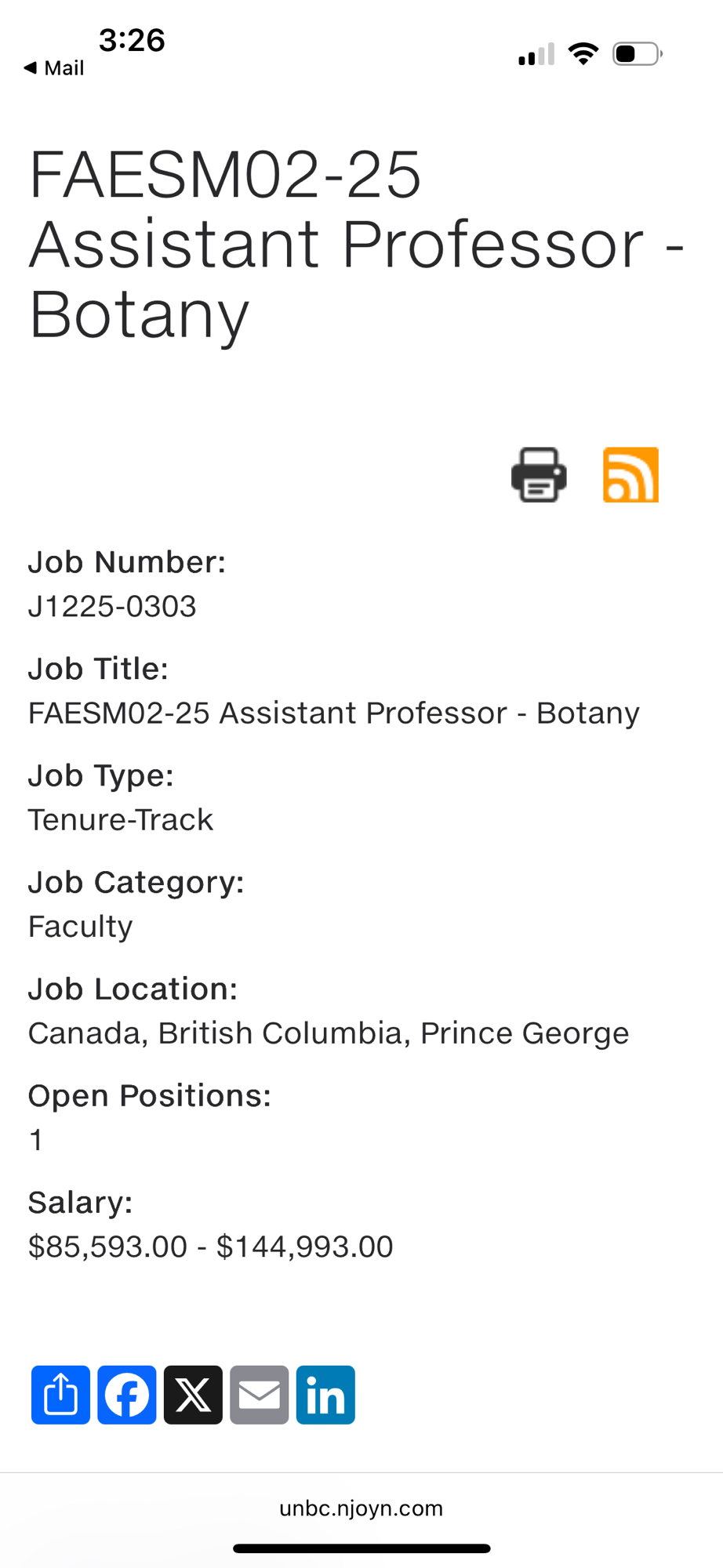Tap the salary range text

pos(210,1246)
